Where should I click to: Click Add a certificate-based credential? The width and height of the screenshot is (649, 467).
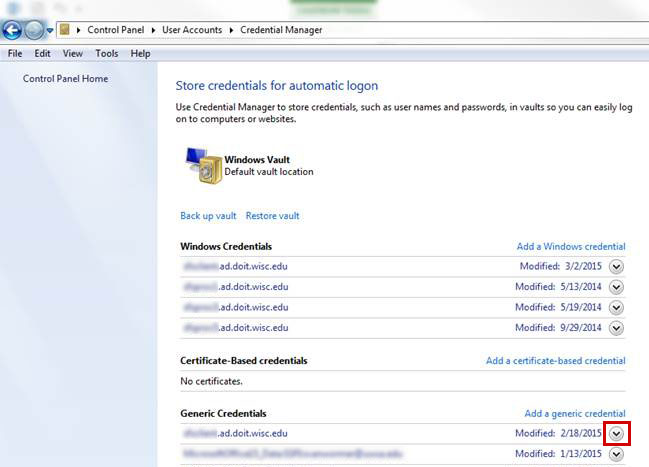tap(555, 361)
